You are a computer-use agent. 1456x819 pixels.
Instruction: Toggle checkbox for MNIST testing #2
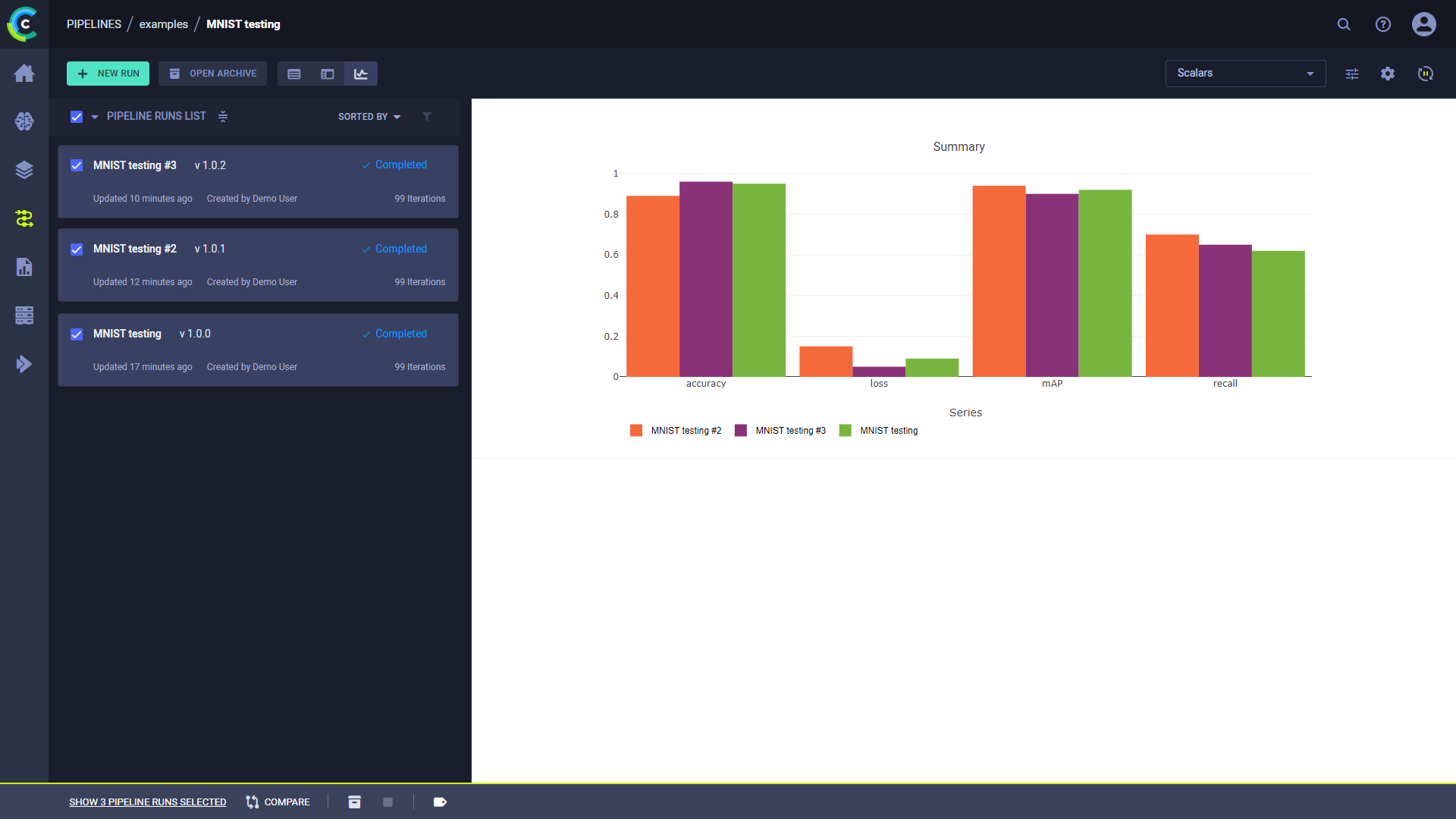(x=76, y=249)
